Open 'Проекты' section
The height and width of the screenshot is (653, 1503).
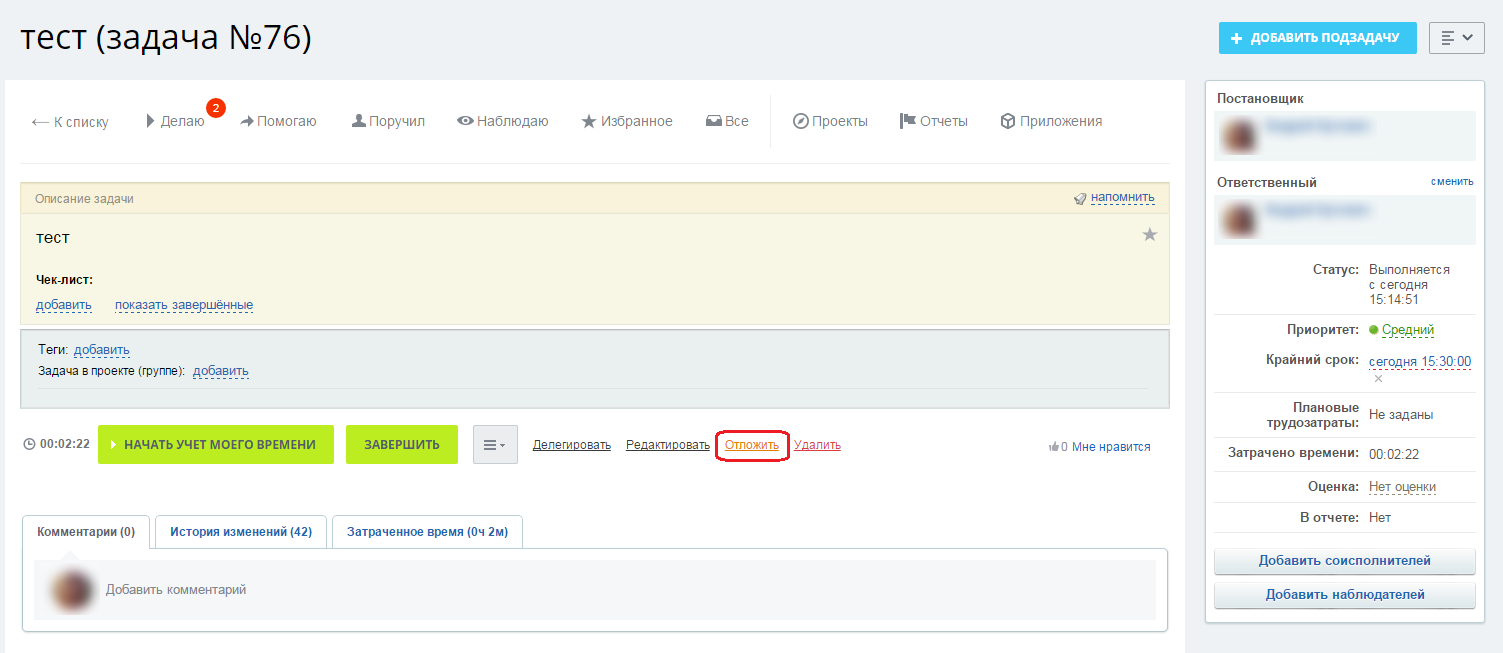click(x=830, y=121)
